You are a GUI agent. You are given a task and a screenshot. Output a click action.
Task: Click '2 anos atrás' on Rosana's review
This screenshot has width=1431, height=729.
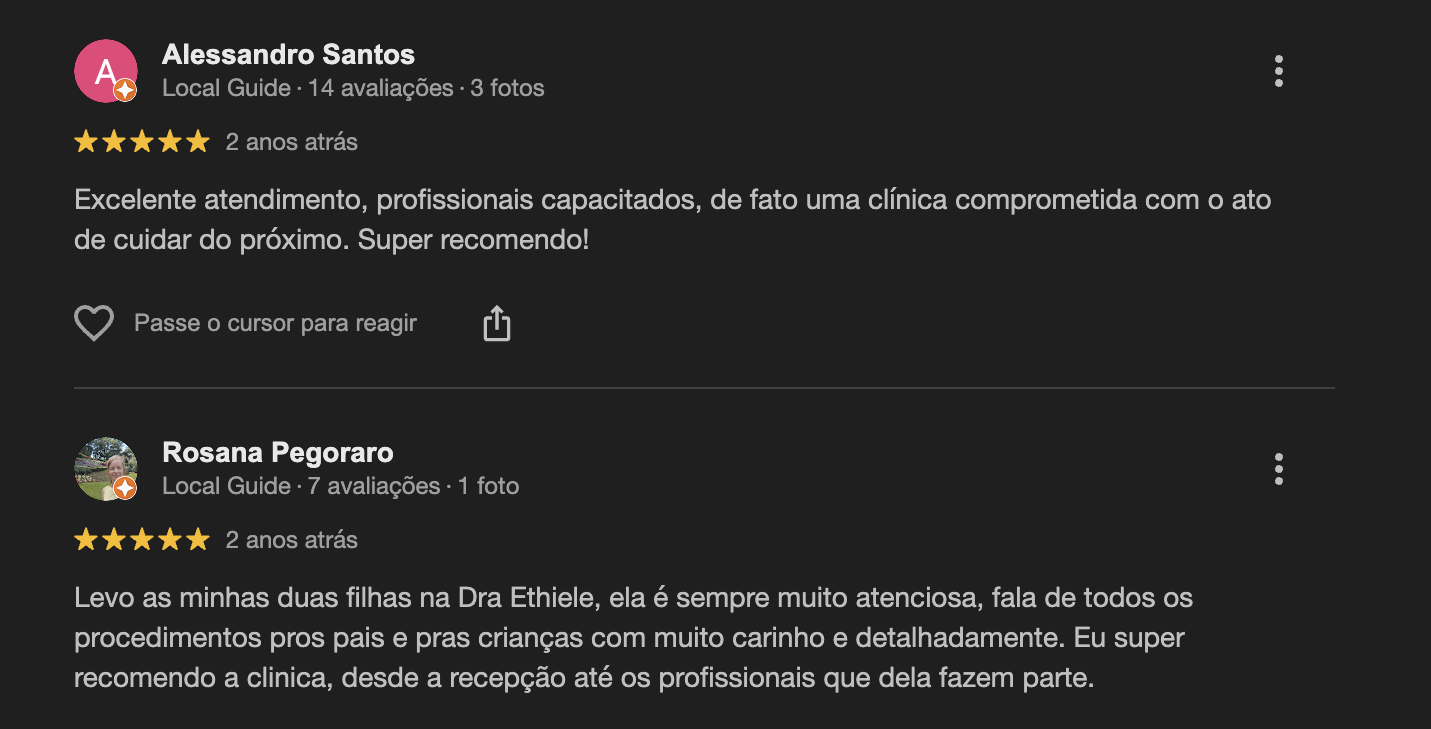(291, 540)
